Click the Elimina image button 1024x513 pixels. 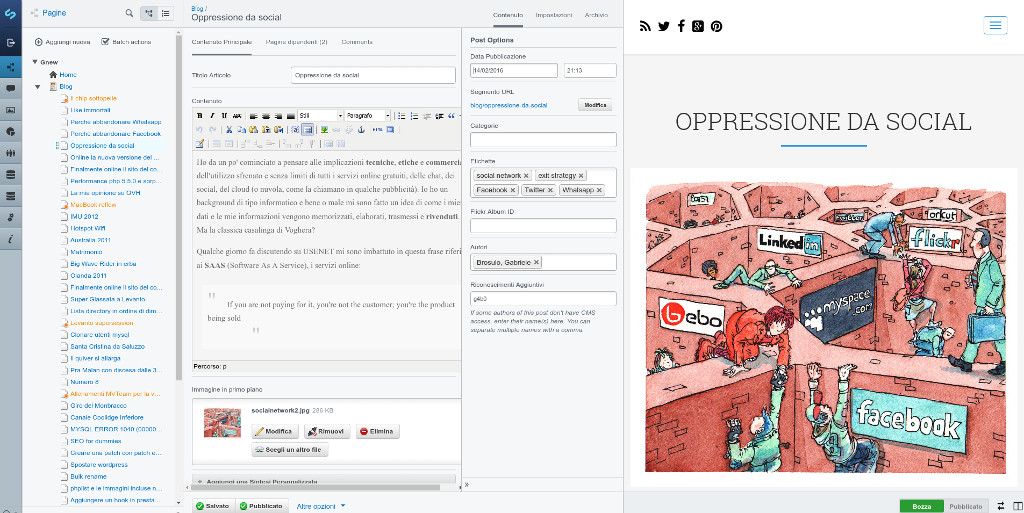pyautogui.click(x=377, y=431)
